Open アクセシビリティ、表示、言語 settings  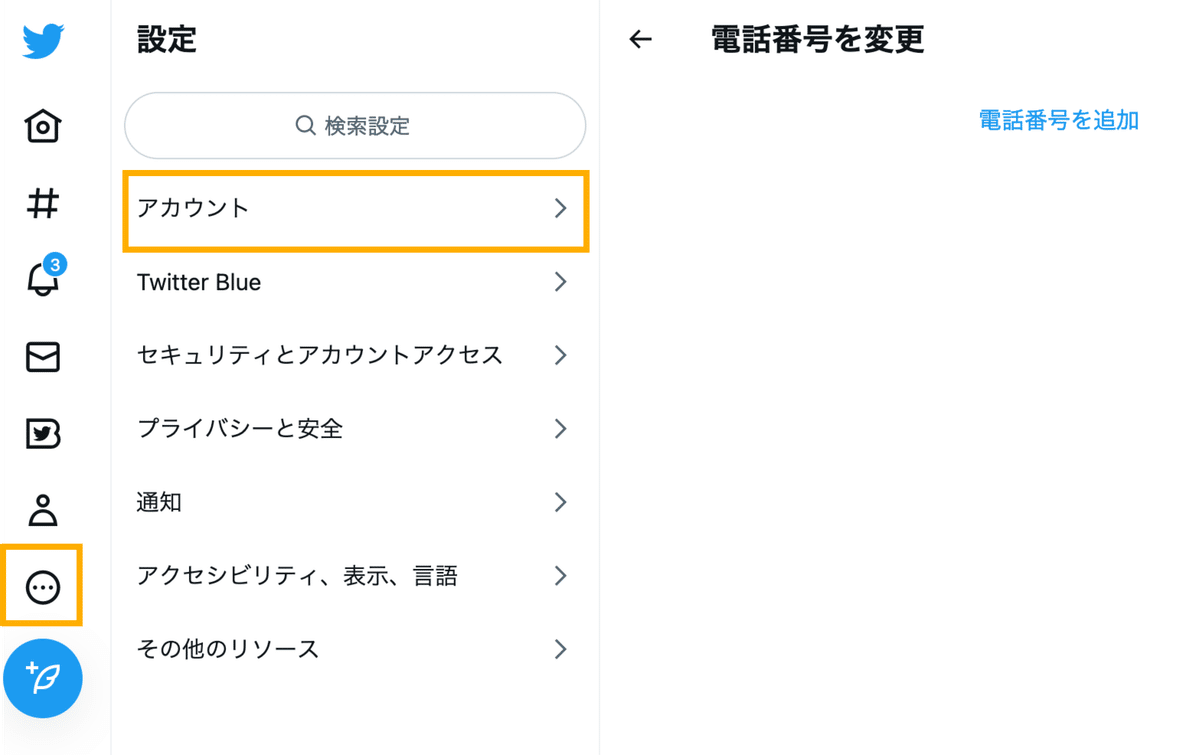(355, 576)
